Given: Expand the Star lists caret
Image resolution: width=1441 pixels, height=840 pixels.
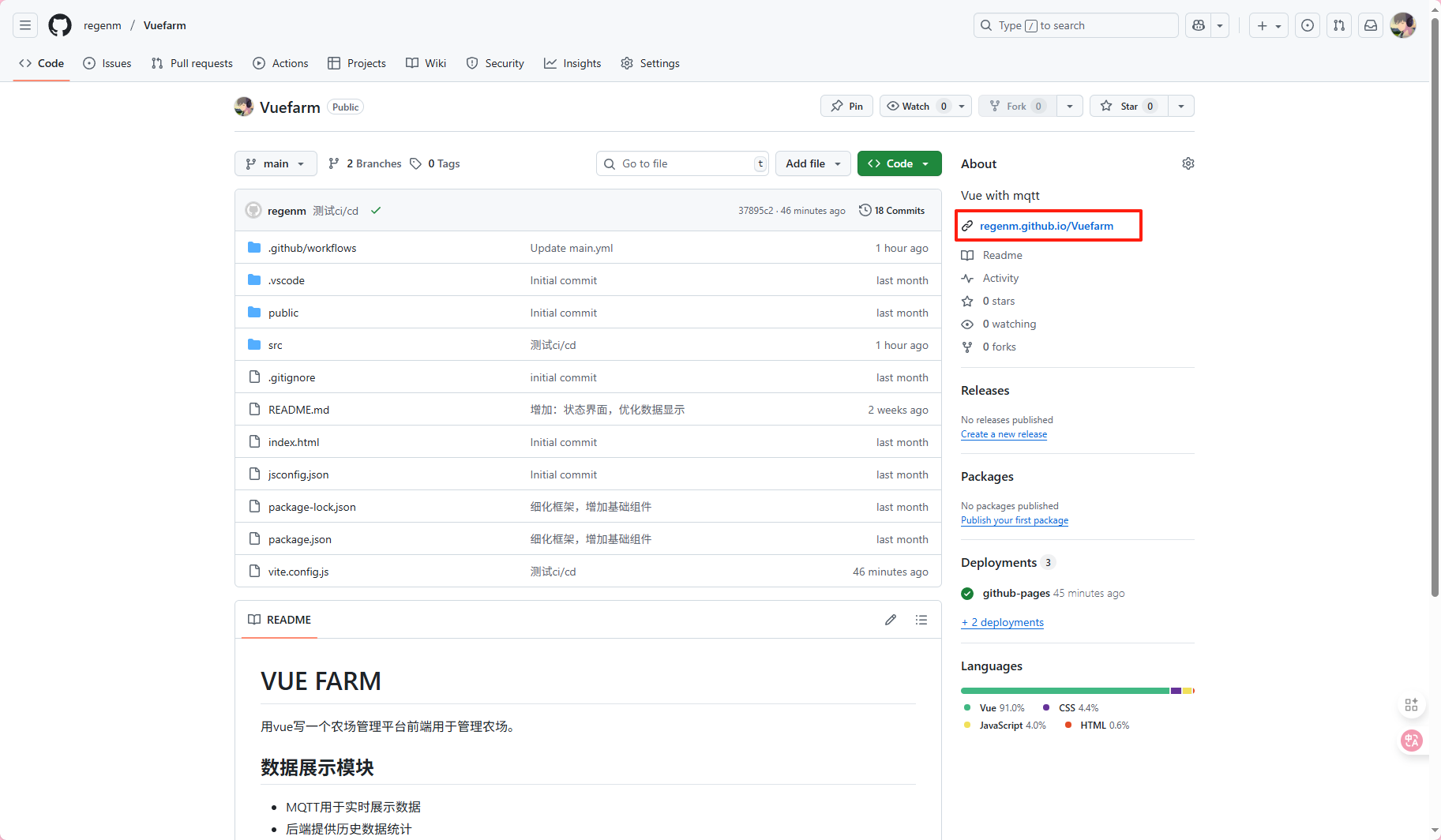Looking at the screenshot, I should pos(1180,106).
